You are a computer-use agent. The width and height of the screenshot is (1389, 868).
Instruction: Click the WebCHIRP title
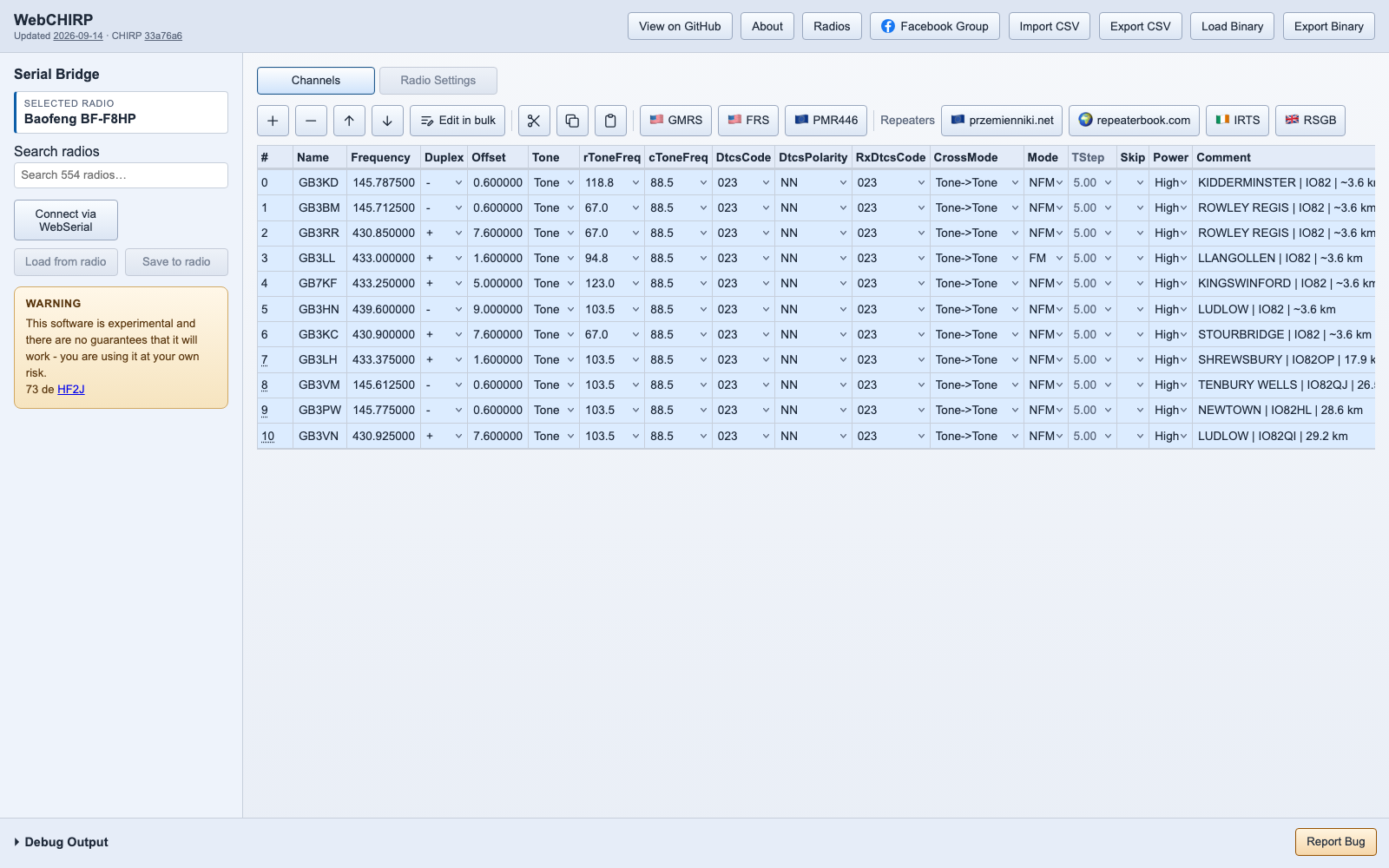[53, 19]
